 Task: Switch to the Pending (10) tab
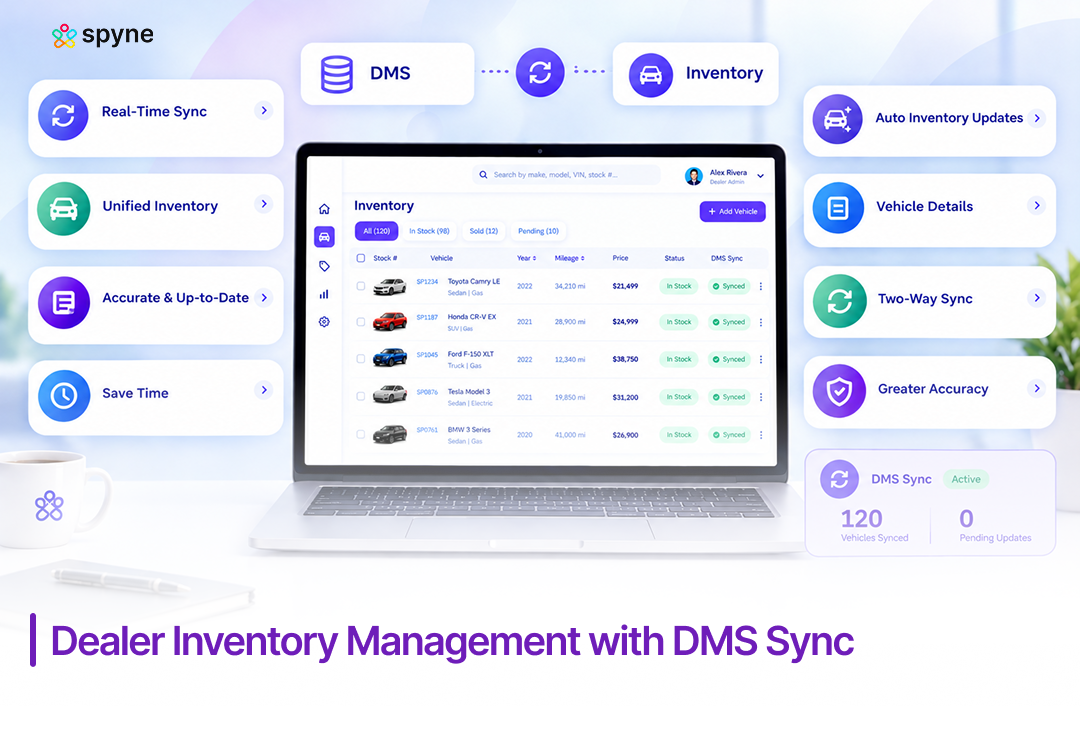click(538, 231)
